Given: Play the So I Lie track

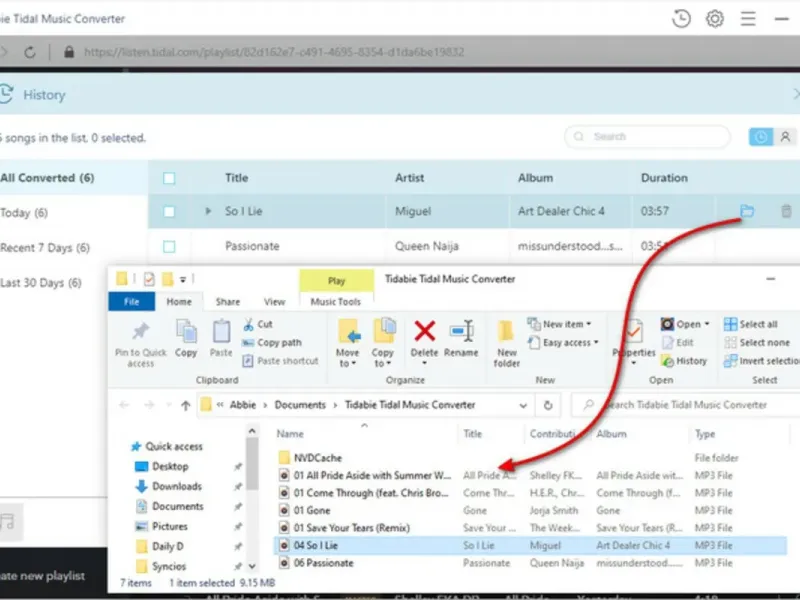Looking at the screenshot, I should (208, 211).
